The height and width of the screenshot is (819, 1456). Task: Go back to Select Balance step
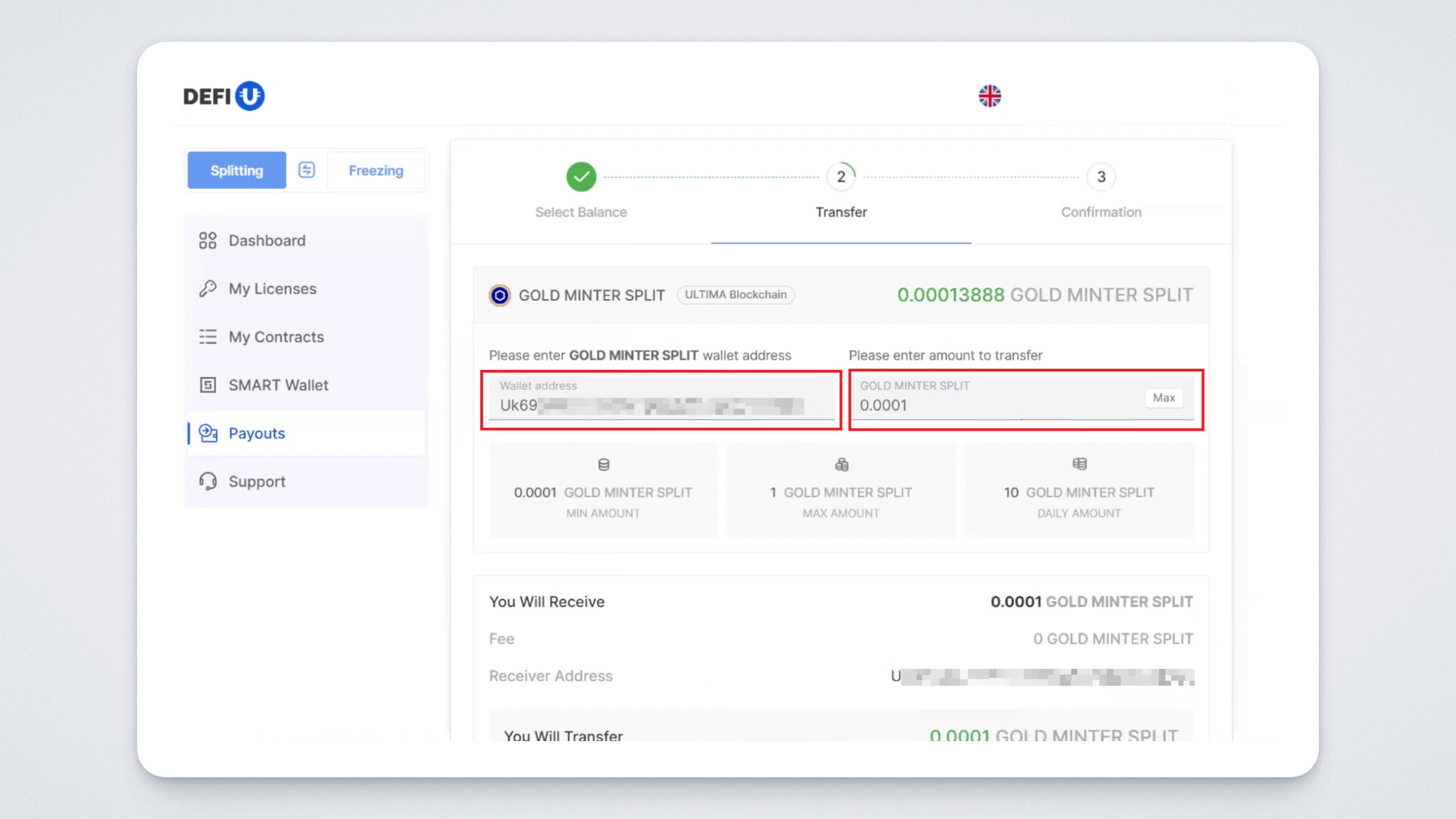point(581,177)
